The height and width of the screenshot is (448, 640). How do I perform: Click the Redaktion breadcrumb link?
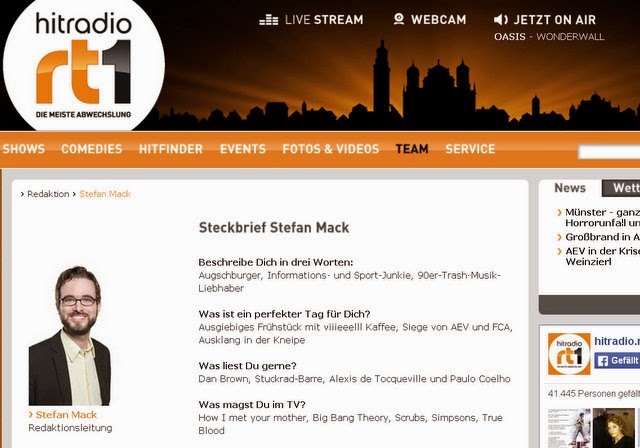click(x=48, y=194)
